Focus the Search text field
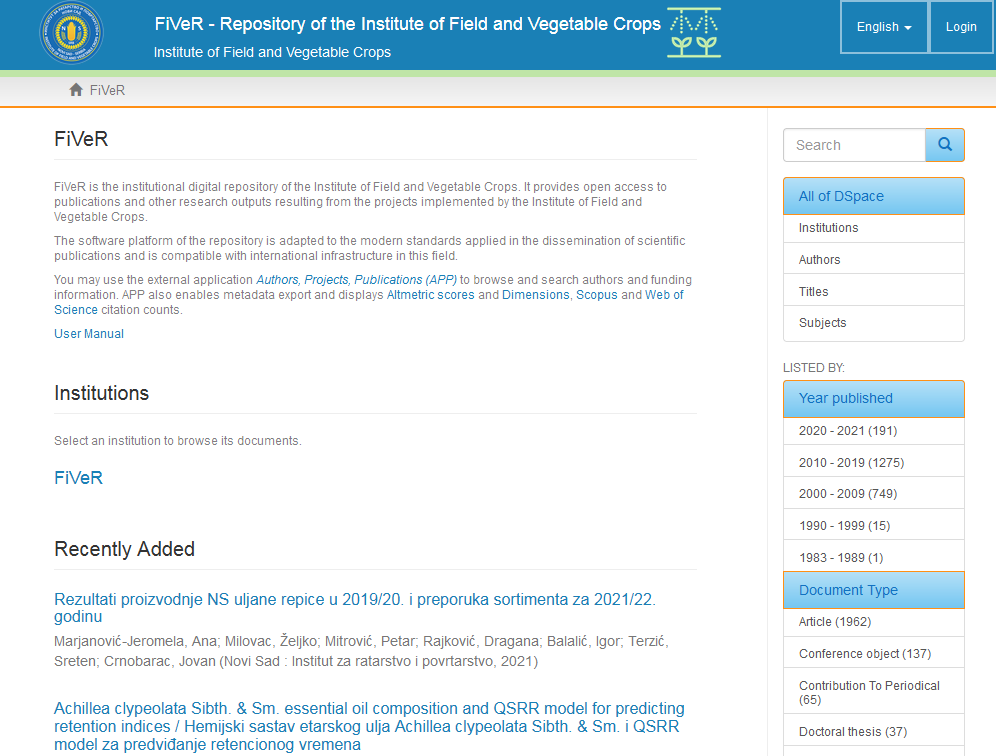 (854, 145)
